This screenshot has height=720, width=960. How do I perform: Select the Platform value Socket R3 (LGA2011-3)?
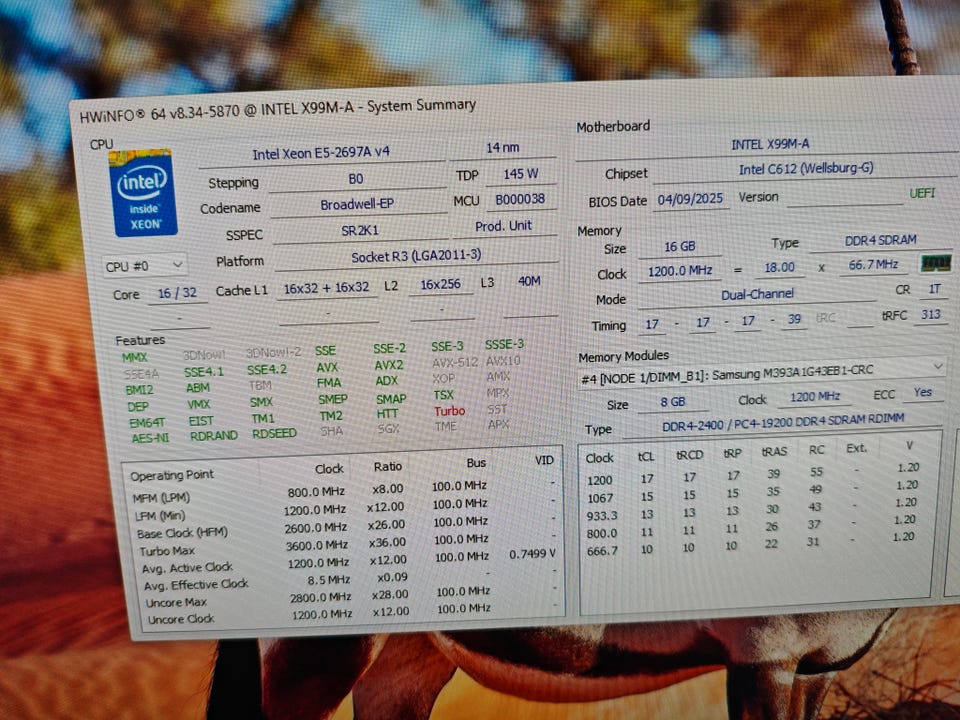tap(416, 256)
